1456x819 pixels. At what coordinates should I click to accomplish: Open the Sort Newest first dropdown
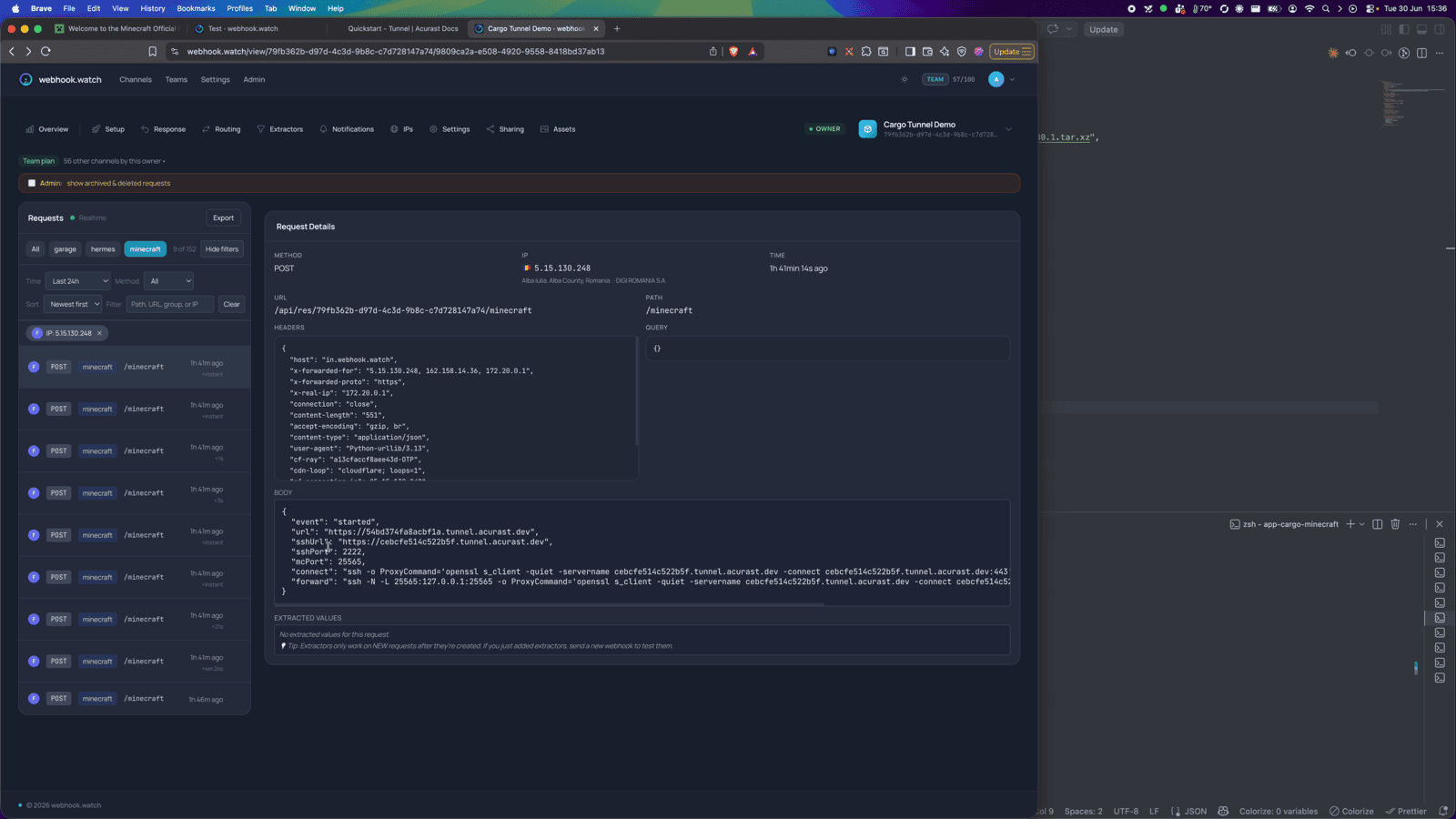tap(73, 304)
